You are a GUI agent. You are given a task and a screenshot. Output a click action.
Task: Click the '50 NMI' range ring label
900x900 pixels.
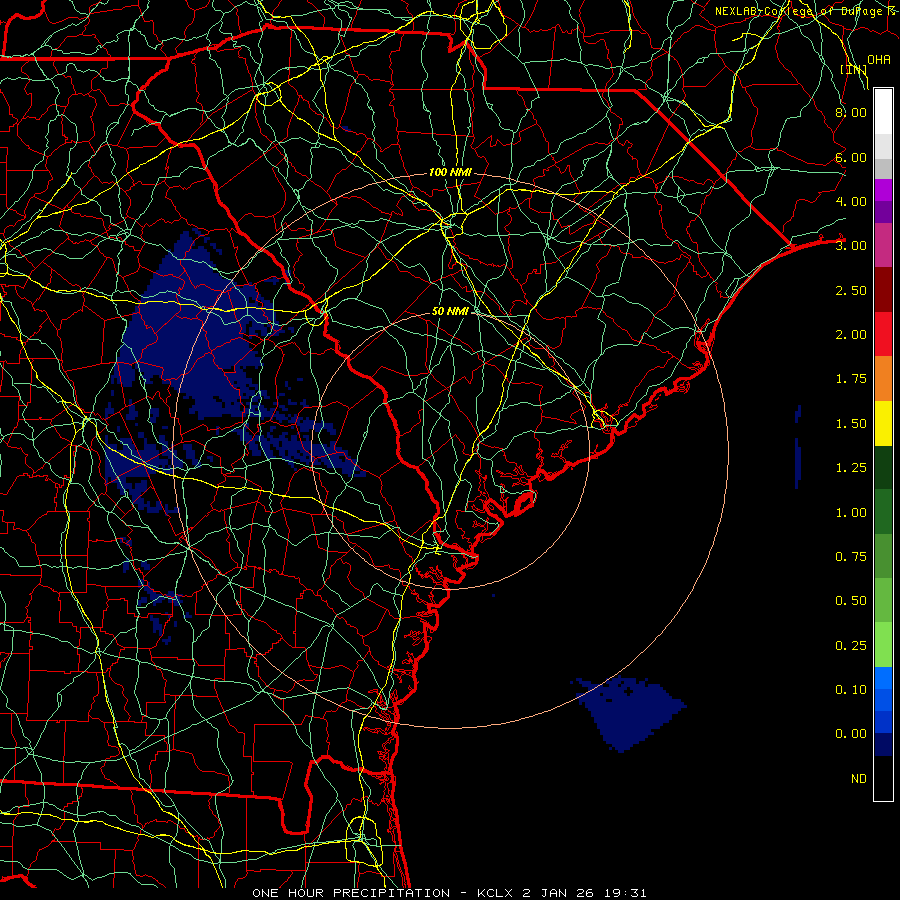click(x=450, y=311)
